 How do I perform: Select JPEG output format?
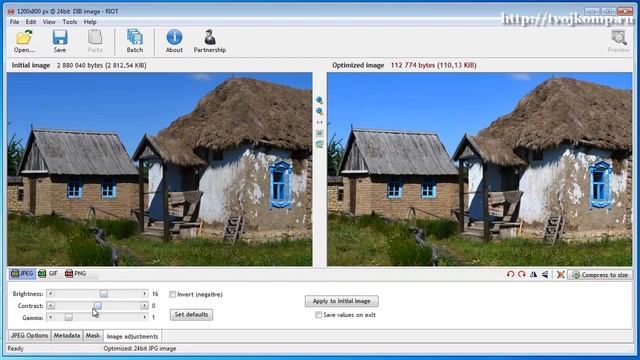22,273
